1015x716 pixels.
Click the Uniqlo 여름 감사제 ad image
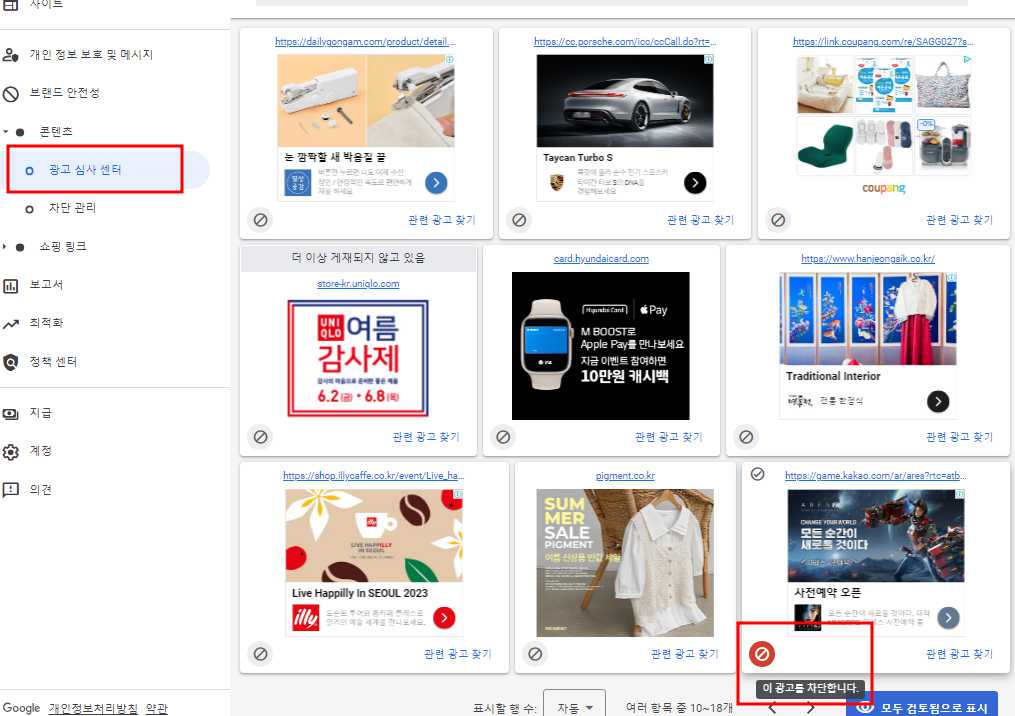coord(358,358)
